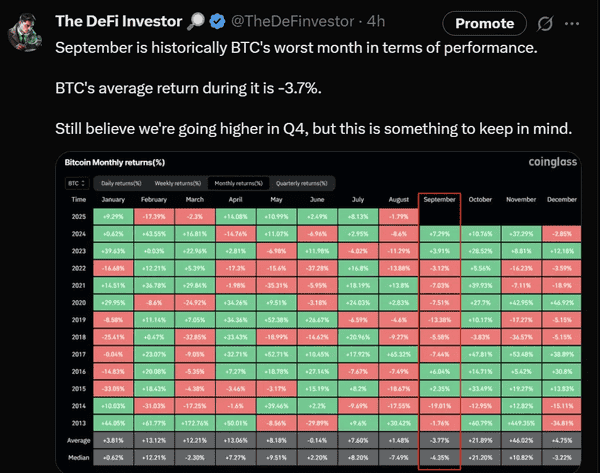600x473 pixels.
Task: Click the September column header
Action: pyautogui.click(x=439, y=200)
